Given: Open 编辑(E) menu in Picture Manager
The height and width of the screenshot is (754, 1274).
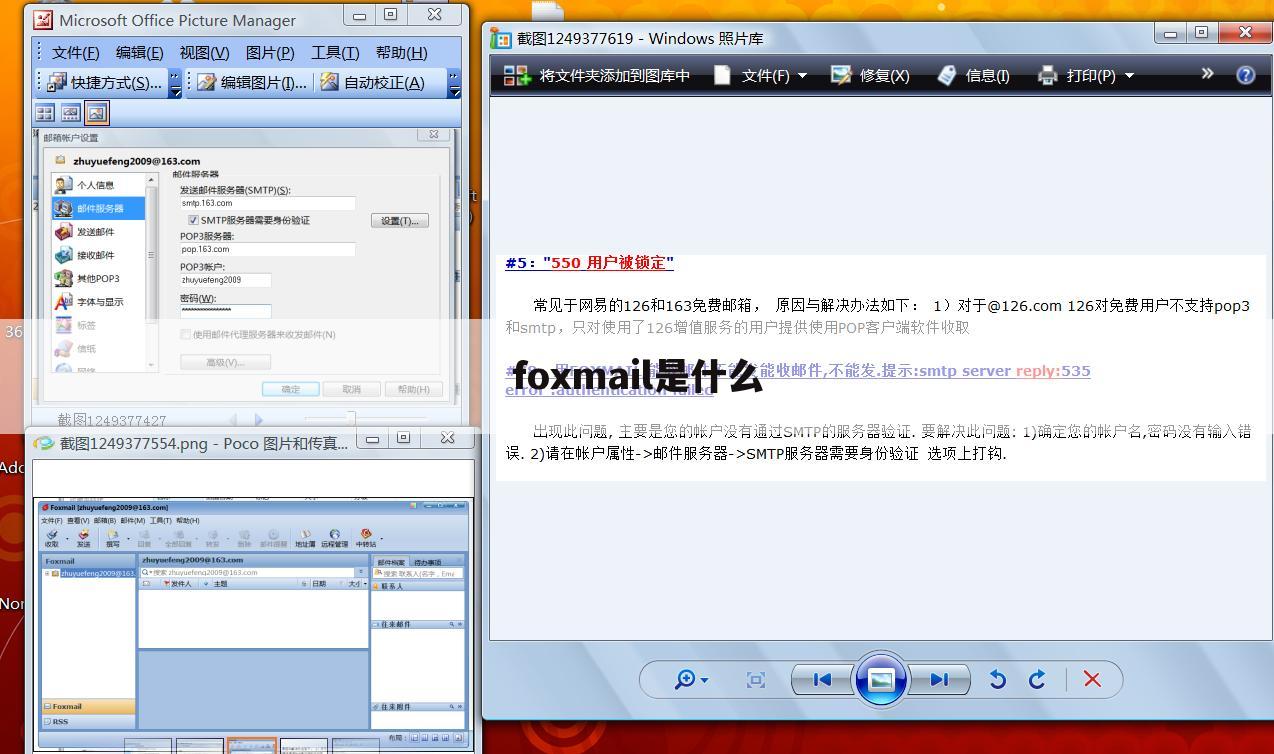Looking at the screenshot, I should tap(139, 52).
